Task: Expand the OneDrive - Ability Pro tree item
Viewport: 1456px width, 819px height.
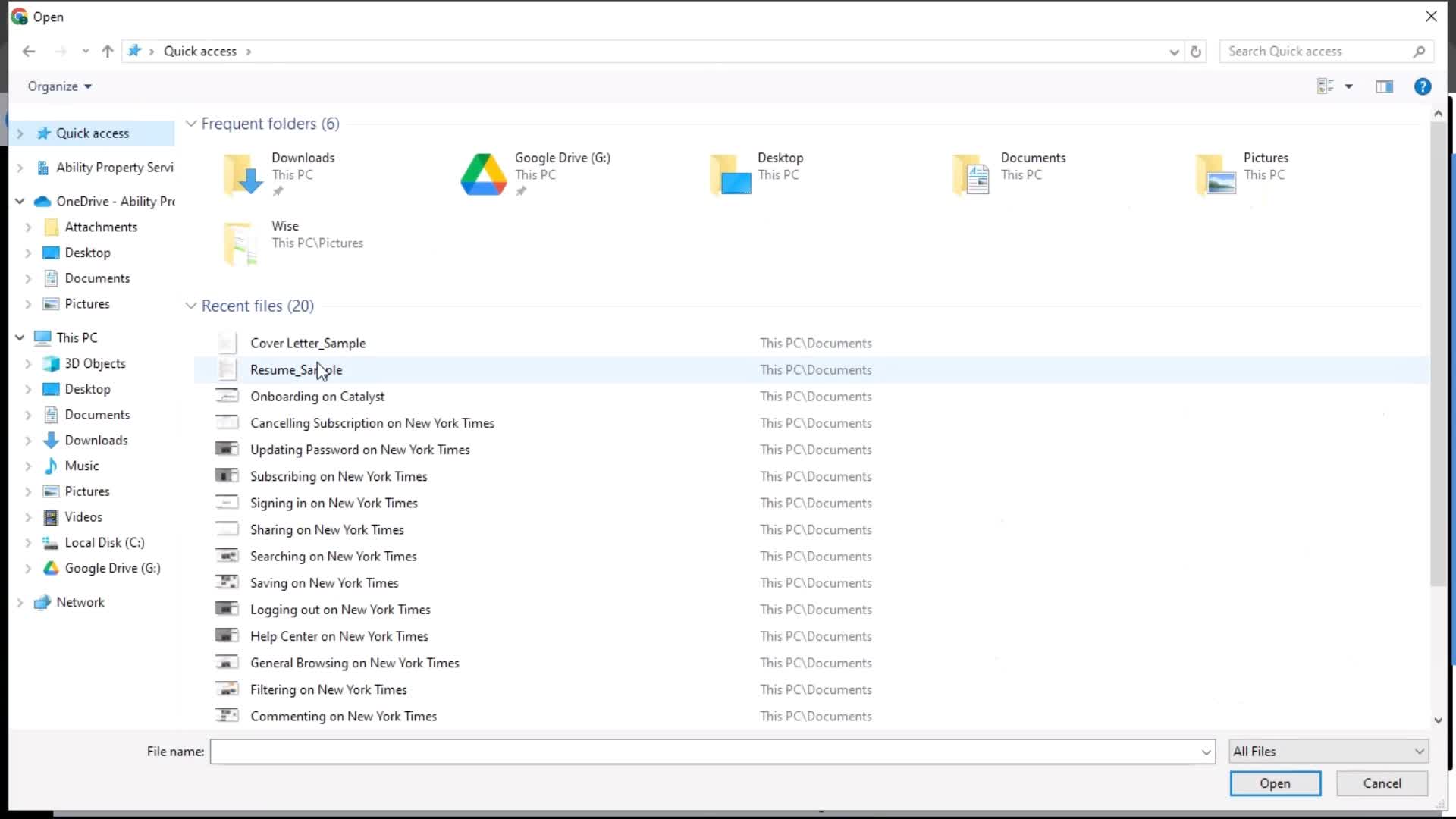Action: (x=20, y=200)
